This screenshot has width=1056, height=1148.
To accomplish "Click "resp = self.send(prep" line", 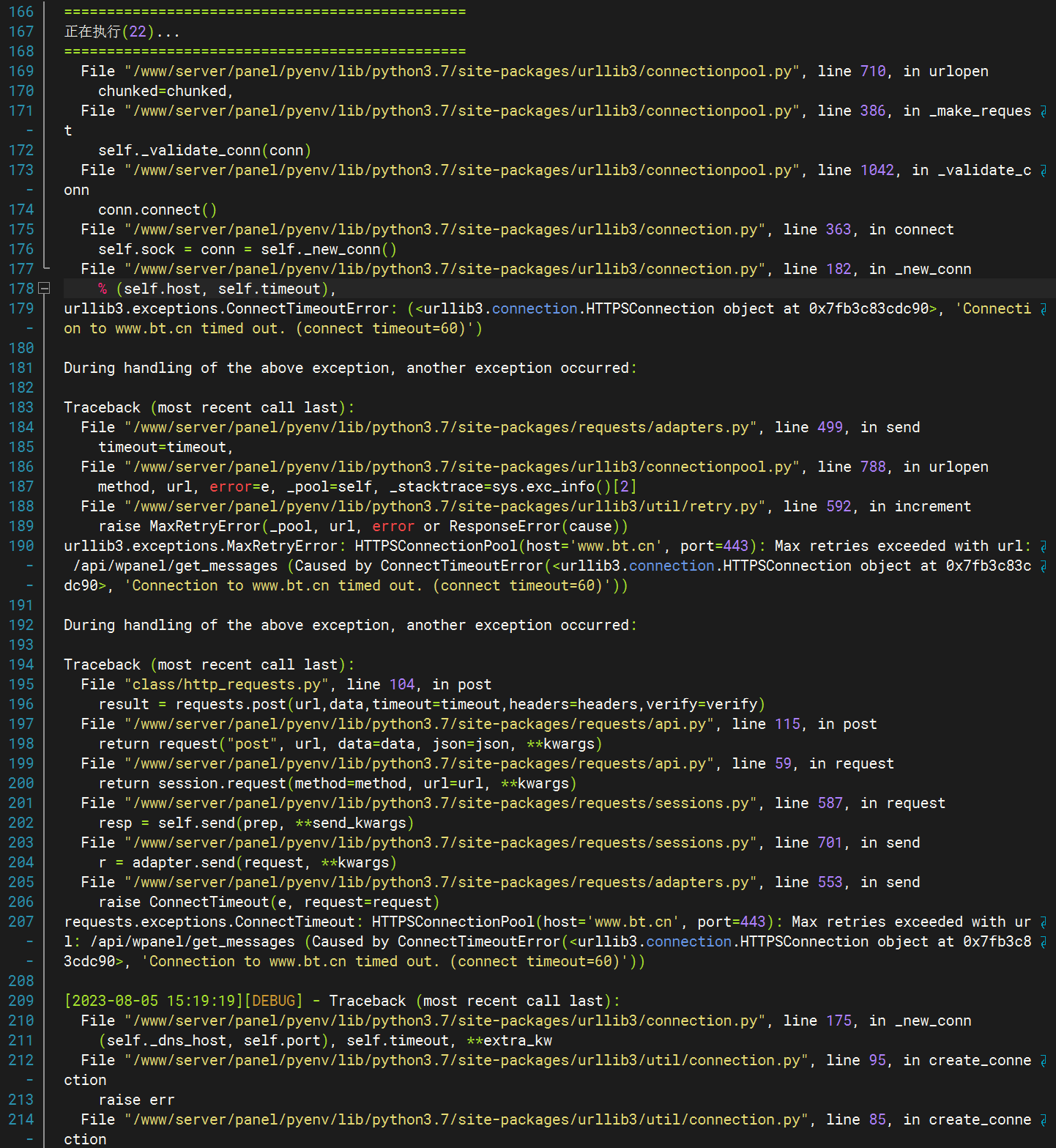I will (x=256, y=823).
